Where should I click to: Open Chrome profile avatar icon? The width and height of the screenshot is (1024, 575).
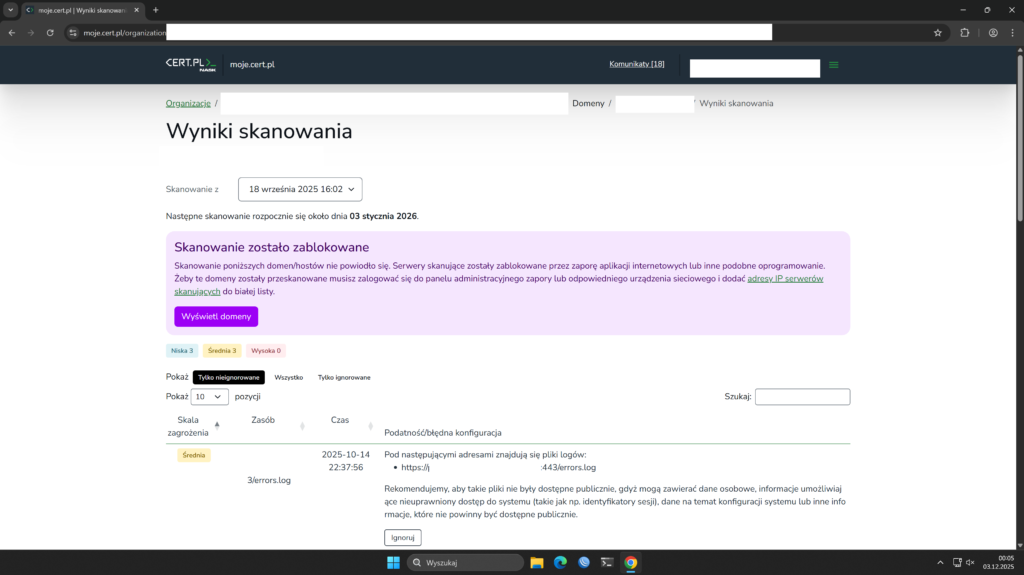tap(993, 33)
